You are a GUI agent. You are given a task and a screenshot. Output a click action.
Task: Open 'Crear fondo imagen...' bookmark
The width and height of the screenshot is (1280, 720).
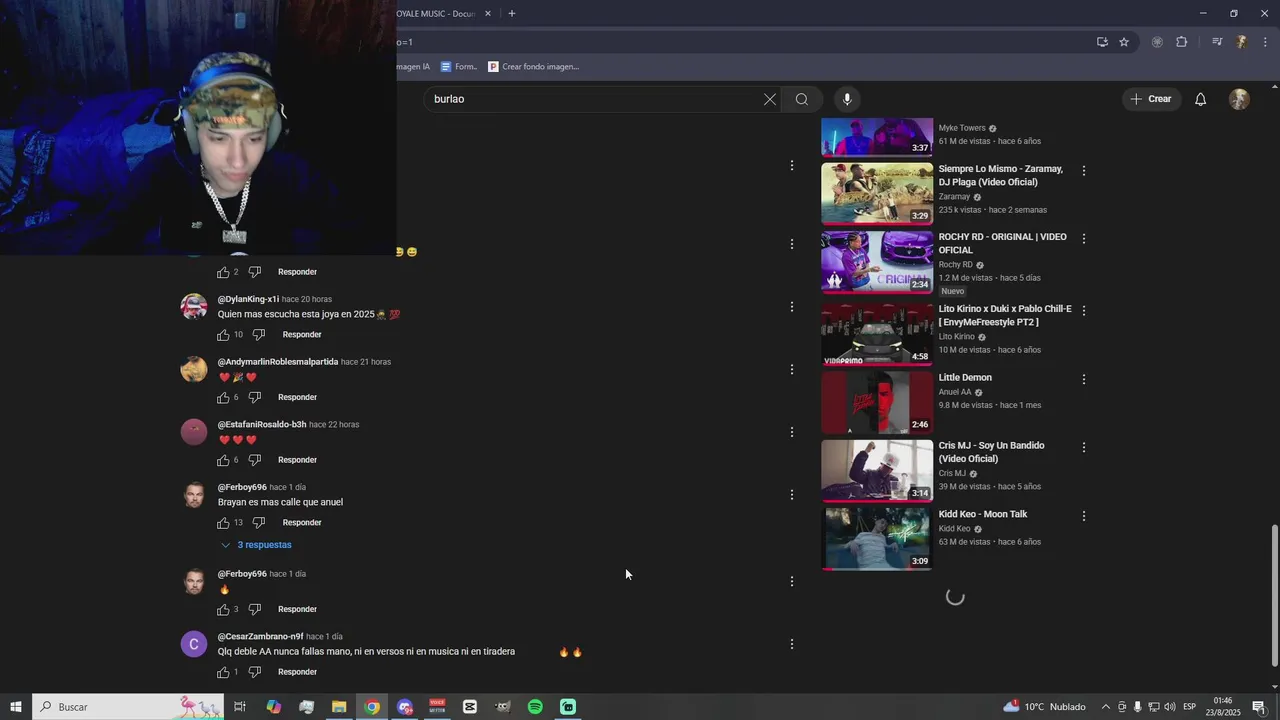(x=533, y=67)
